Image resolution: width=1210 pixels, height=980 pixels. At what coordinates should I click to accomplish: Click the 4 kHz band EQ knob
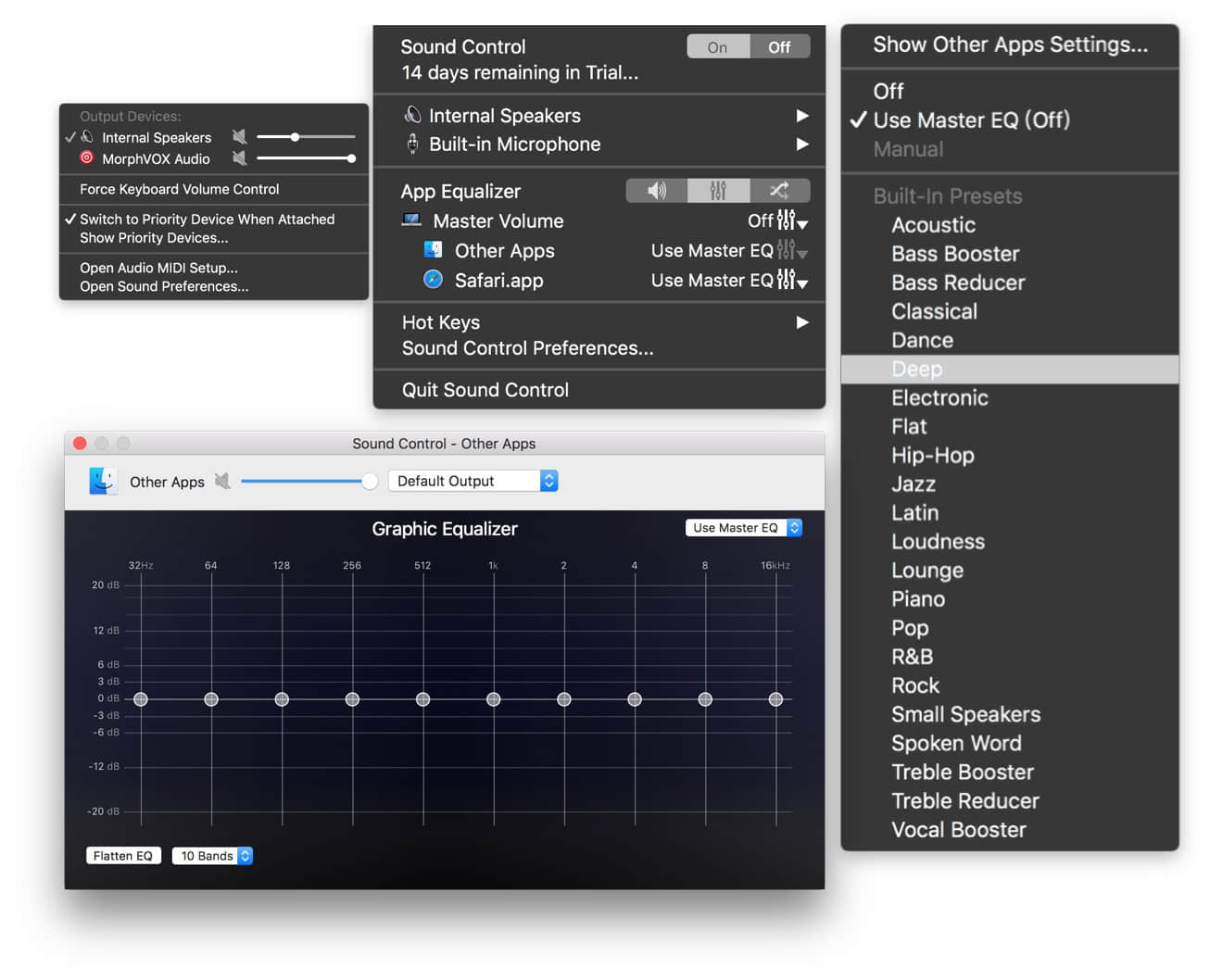click(635, 699)
